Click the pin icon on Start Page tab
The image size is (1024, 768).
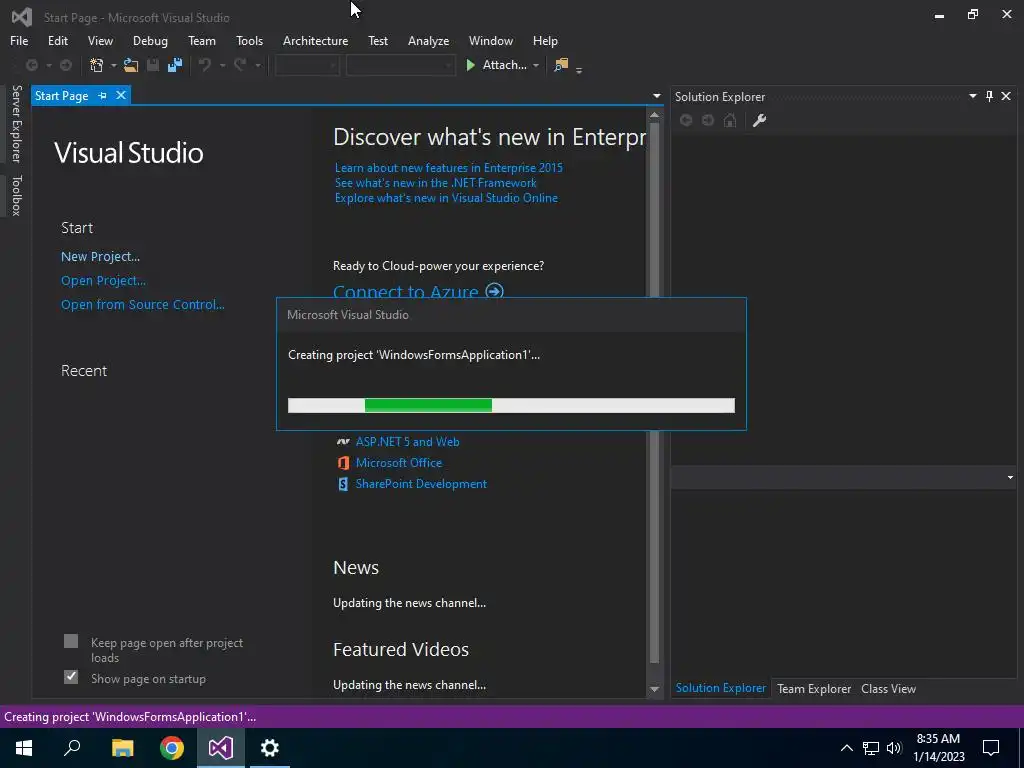[x=103, y=95]
